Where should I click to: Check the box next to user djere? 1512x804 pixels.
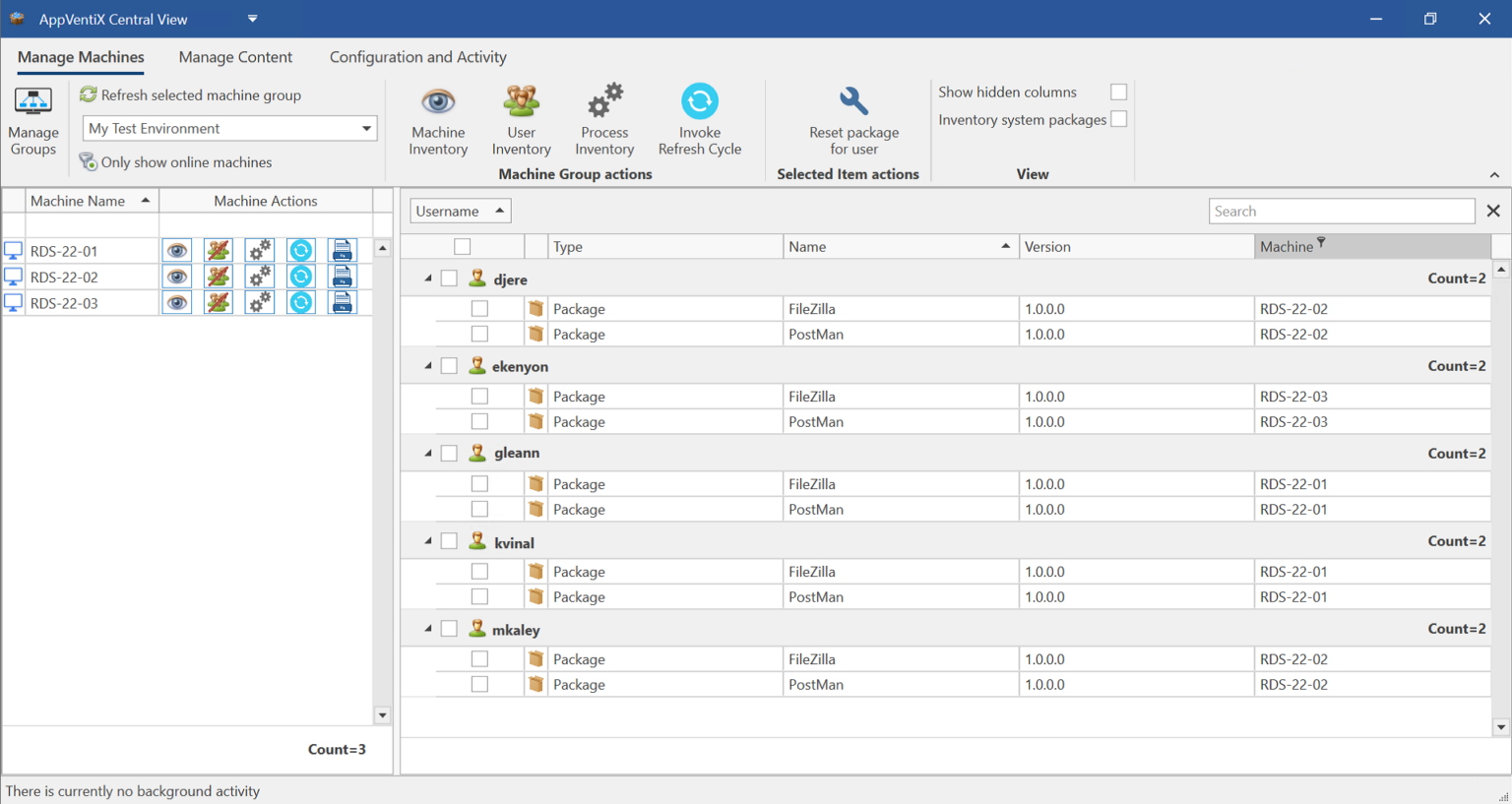pos(449,278)
